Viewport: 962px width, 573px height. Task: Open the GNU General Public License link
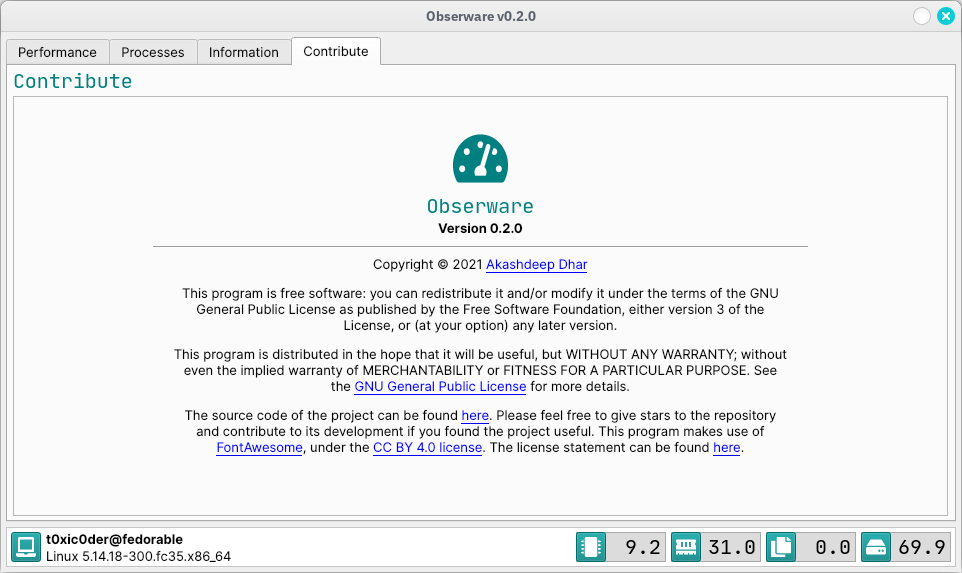tap(440, 386)
